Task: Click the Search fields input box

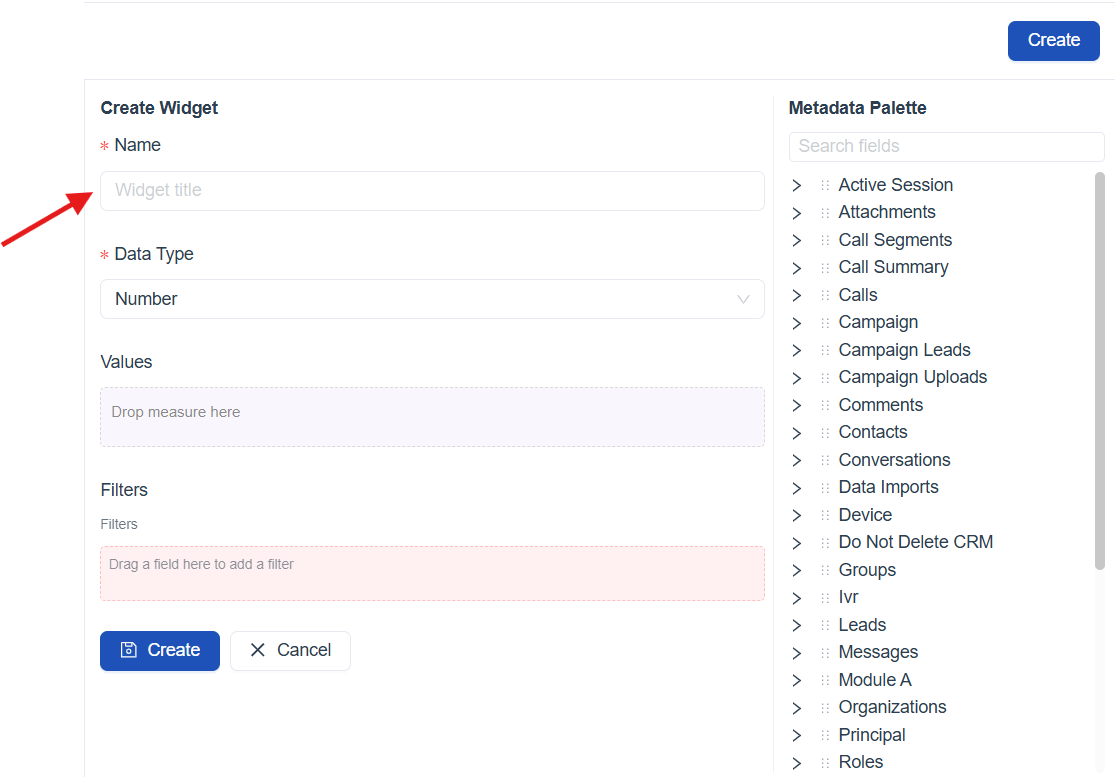Action: [946, 146]
